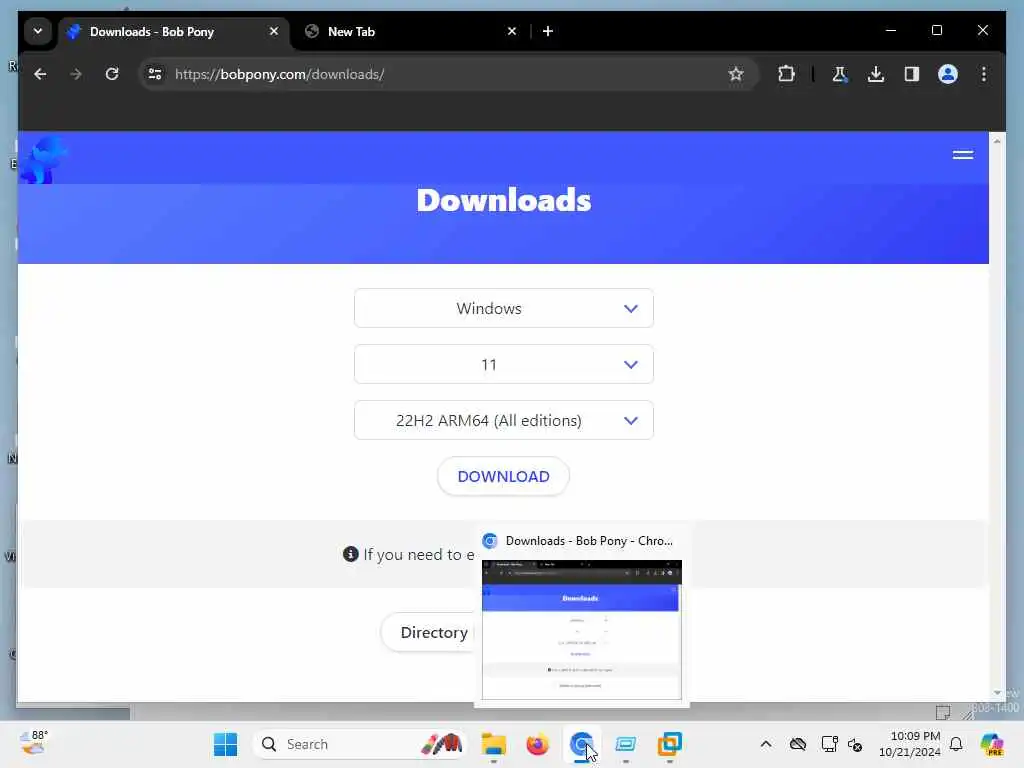Open the hamburger navigation menu
The image size is (1024, 768).
click(x=963, y=155)
